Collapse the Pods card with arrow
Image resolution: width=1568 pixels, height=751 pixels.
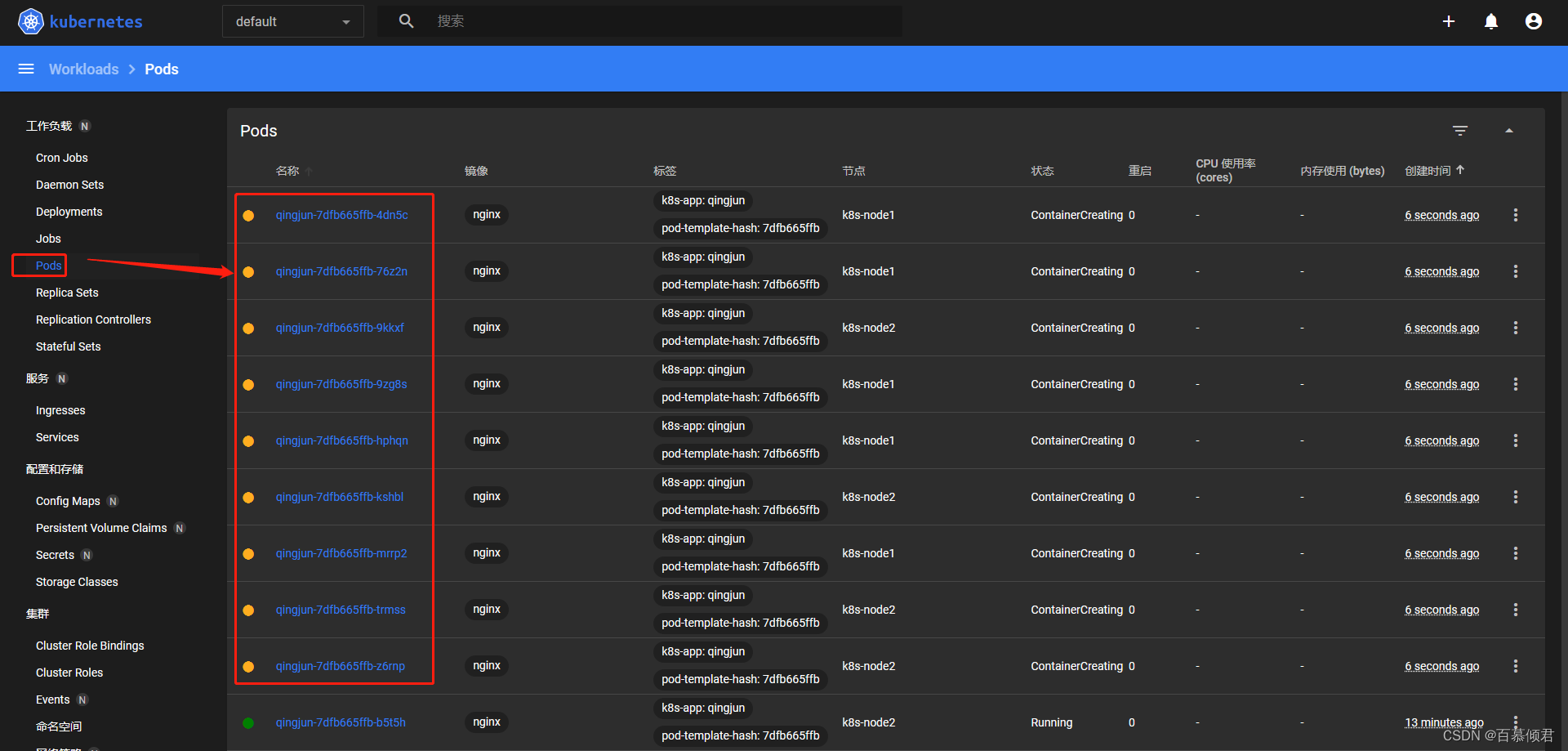(1509, 131)
